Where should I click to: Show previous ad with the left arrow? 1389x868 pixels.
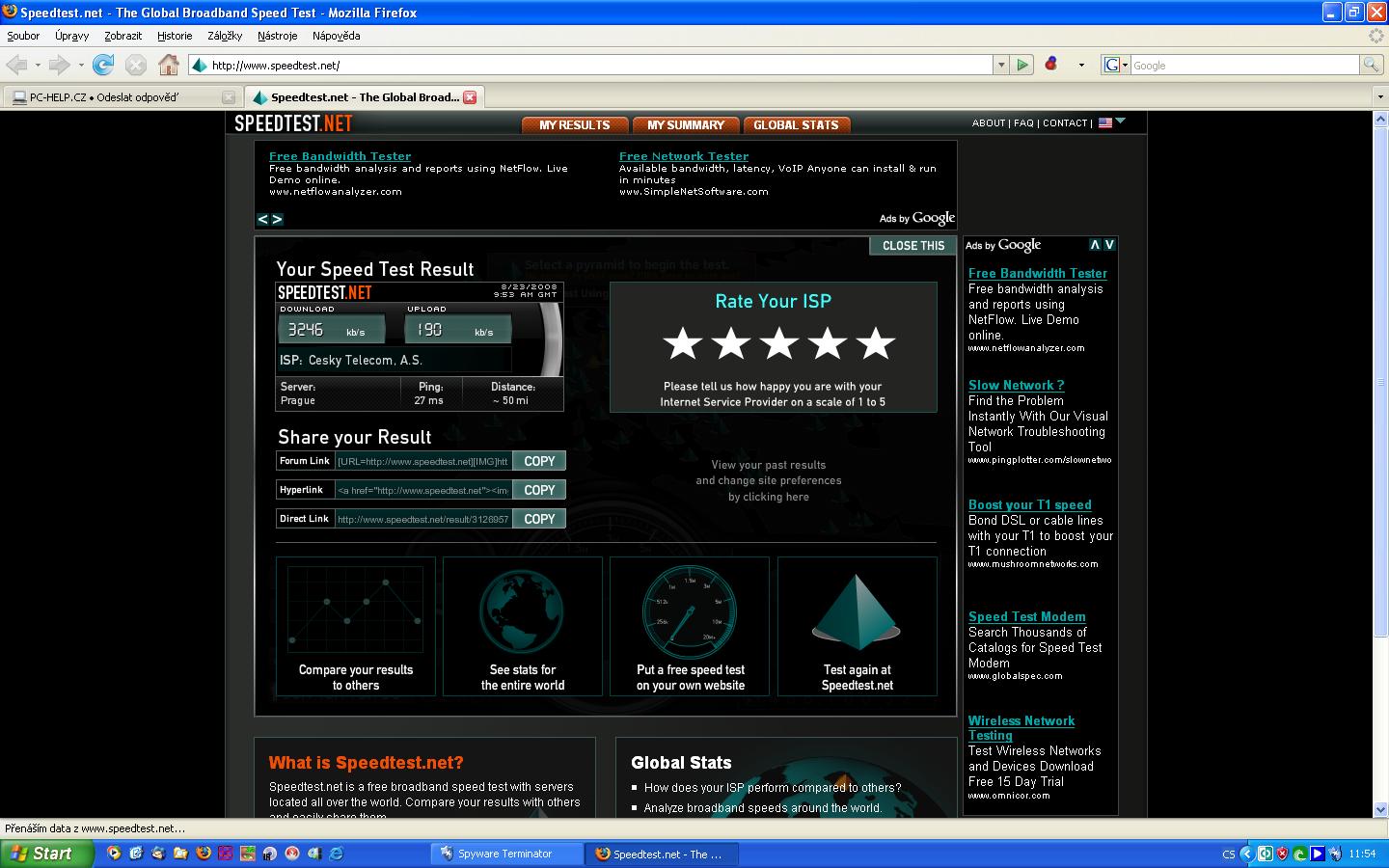(x=262, y=219)
